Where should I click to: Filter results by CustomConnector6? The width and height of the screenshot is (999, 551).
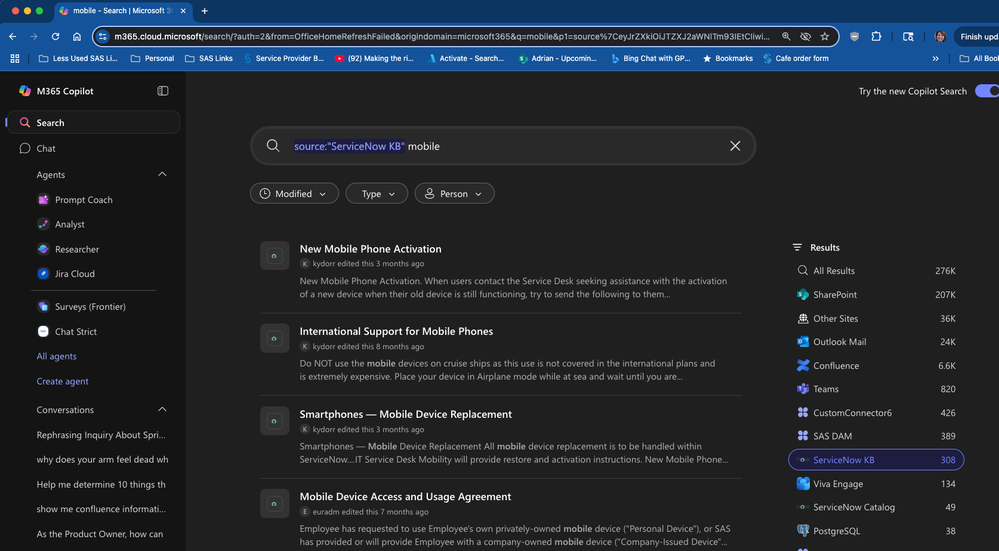point(876,413)
